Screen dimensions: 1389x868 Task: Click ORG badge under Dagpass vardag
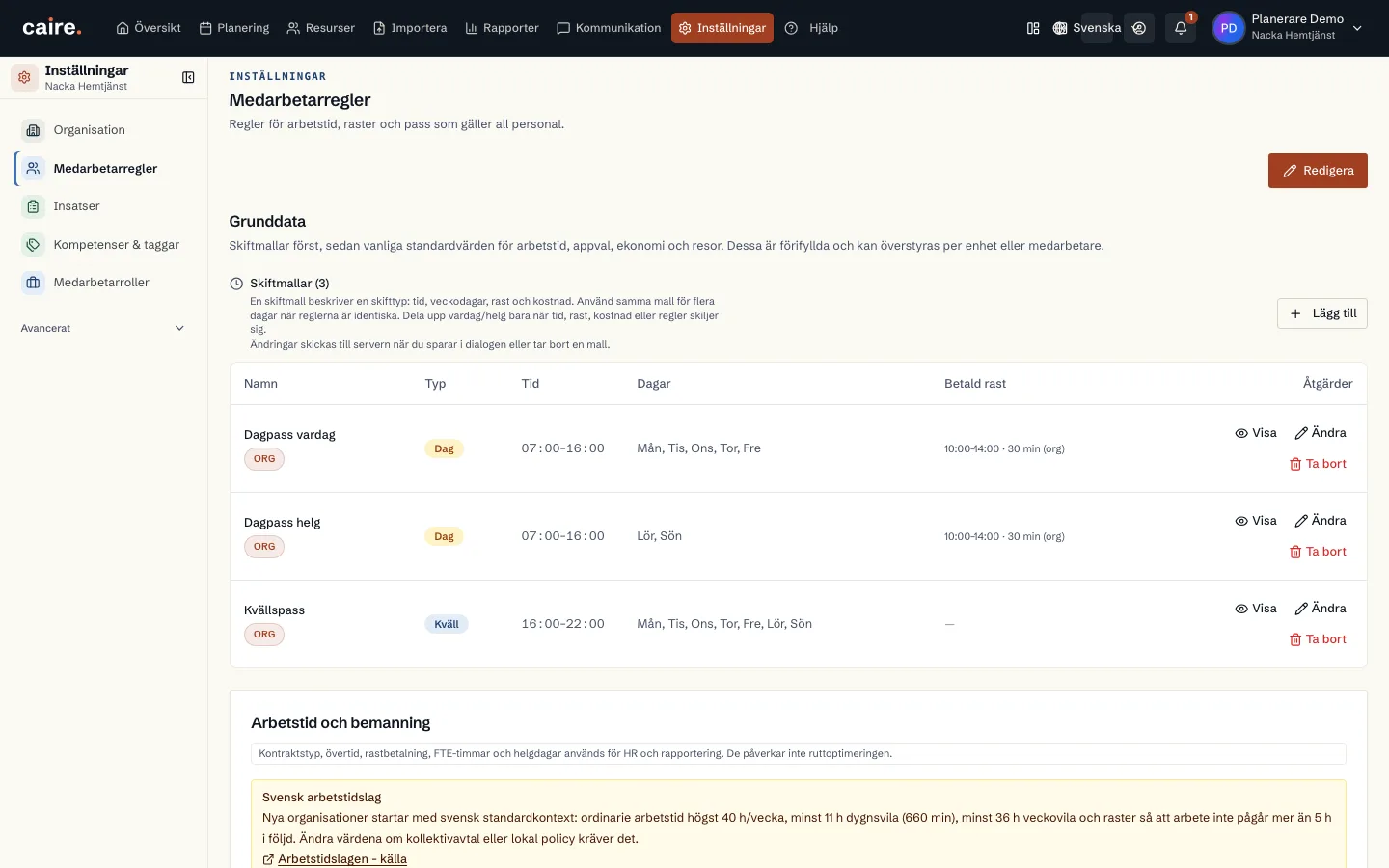(264, 459)
